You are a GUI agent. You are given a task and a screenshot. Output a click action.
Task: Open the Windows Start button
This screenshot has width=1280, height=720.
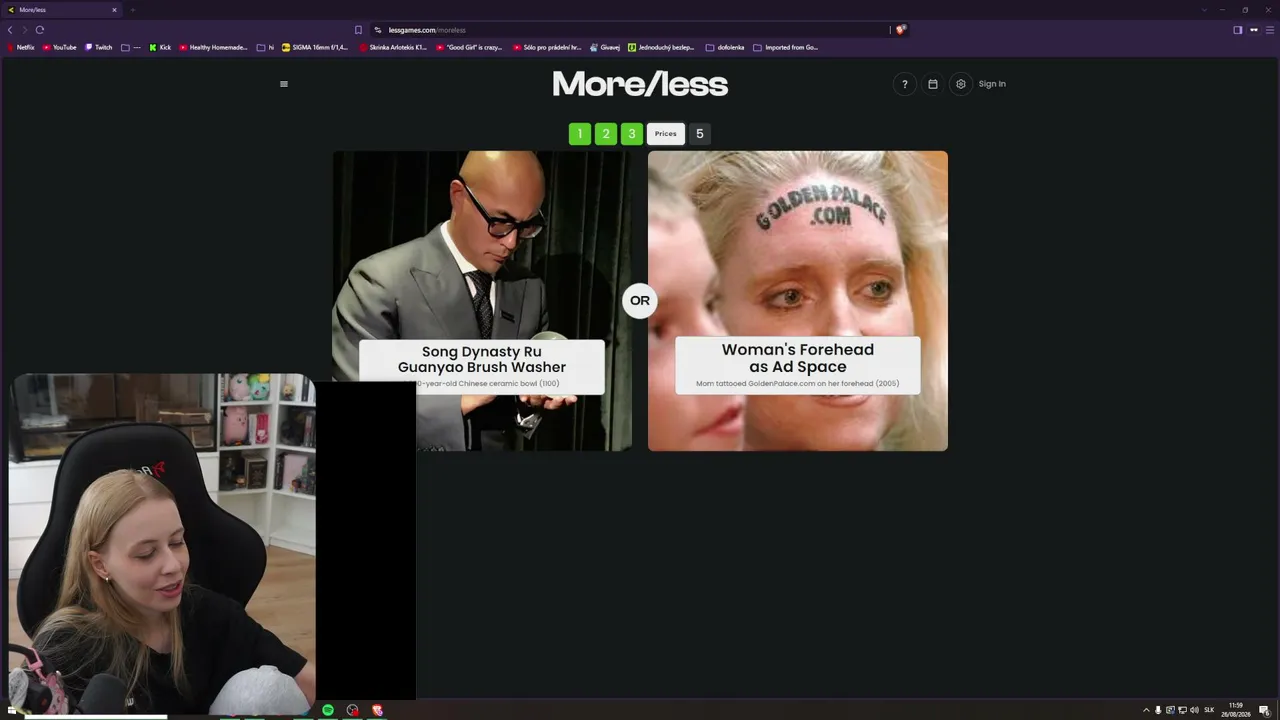[x=12, y=710]
